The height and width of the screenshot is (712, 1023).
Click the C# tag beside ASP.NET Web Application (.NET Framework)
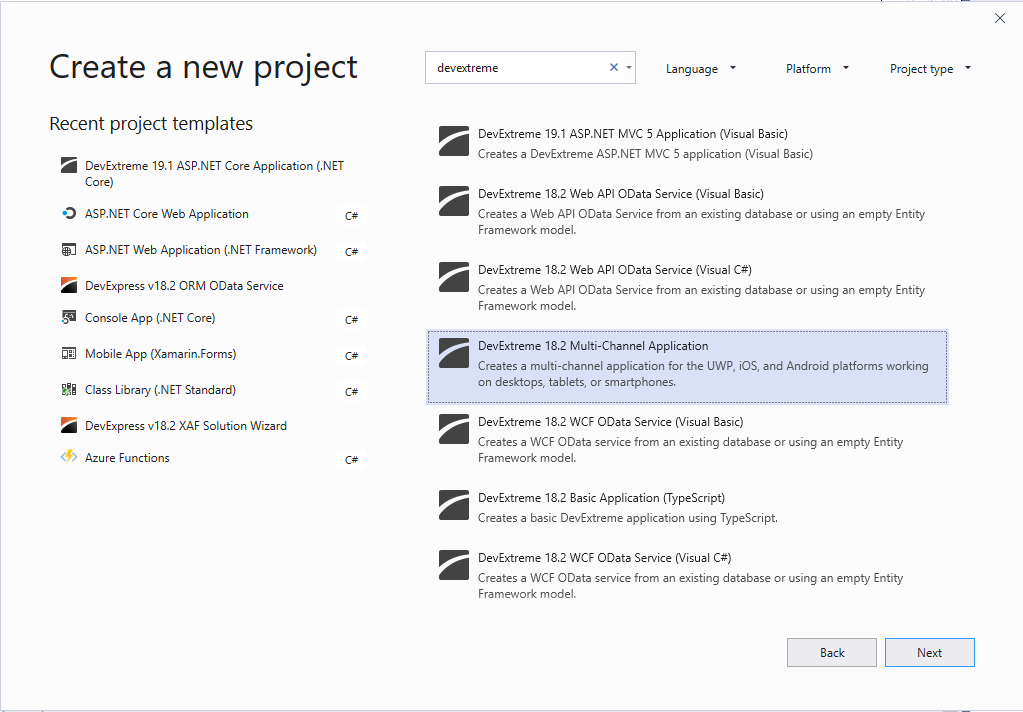pos(352,251)
